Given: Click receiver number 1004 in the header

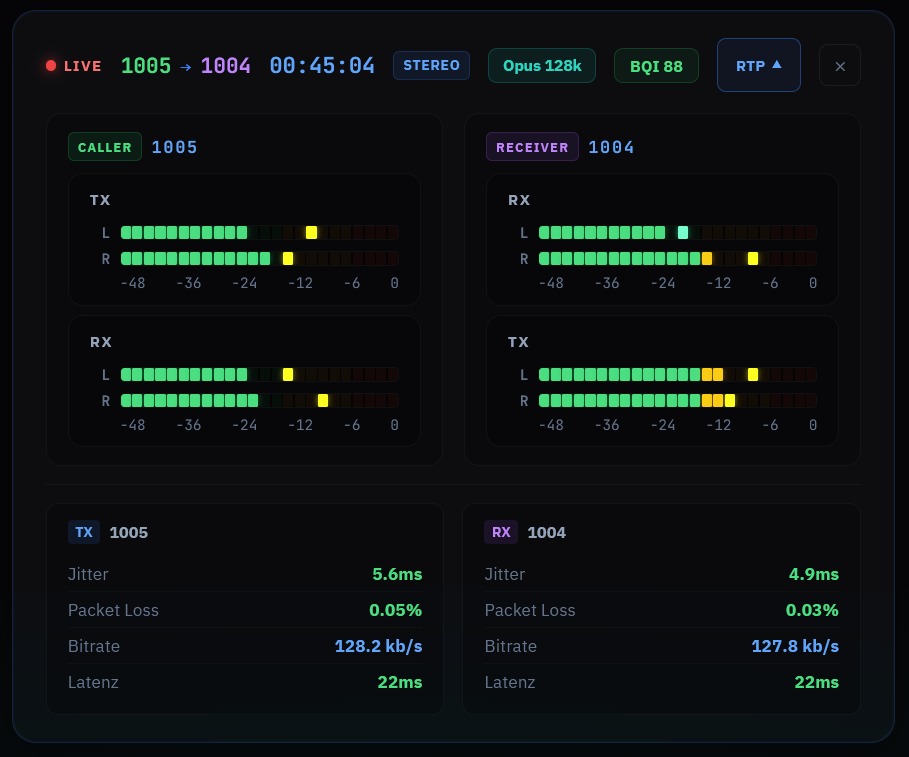Looking at the screenshot, I should [226, 65].
